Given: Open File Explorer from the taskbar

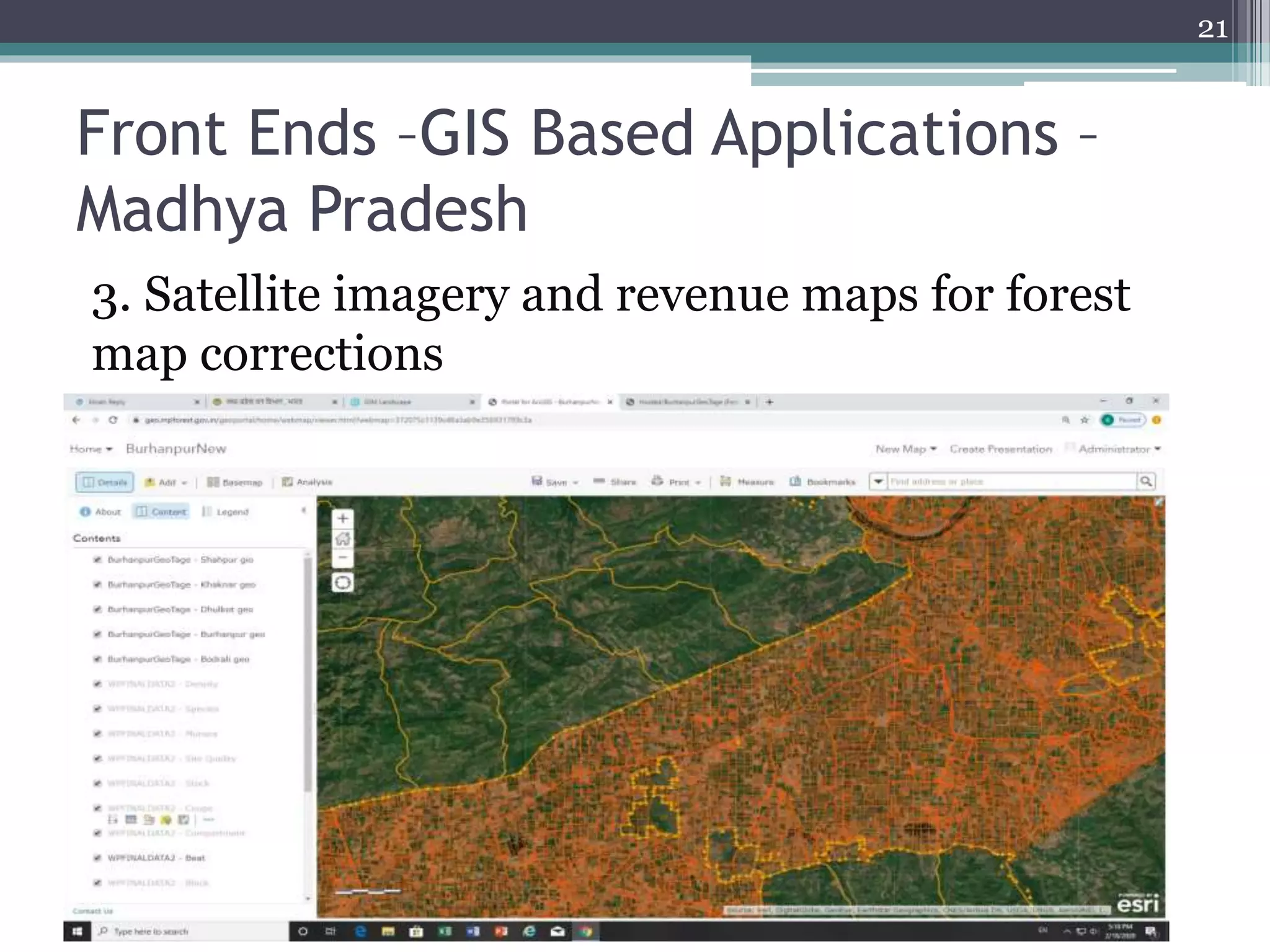Looking at the screenshot, I should click(x=388, y=931).
